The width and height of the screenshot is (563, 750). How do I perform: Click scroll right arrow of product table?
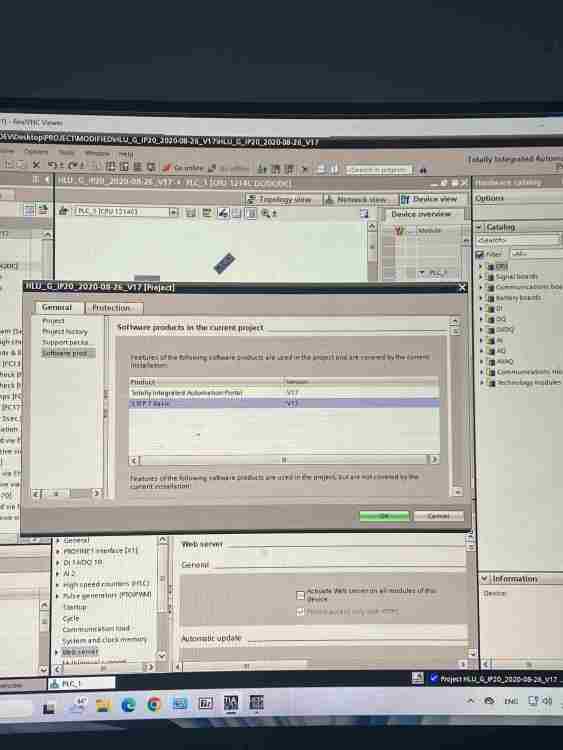tap(434, 459)
